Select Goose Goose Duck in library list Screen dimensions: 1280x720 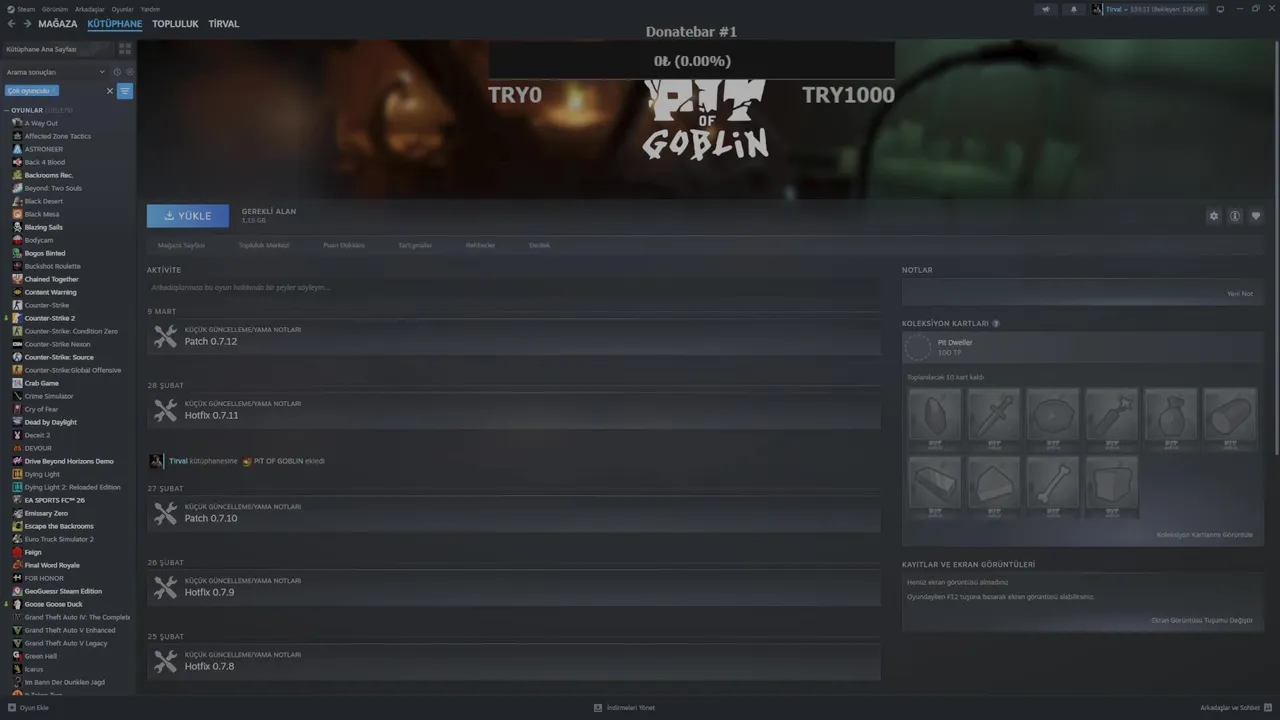(x=54, y=604)
